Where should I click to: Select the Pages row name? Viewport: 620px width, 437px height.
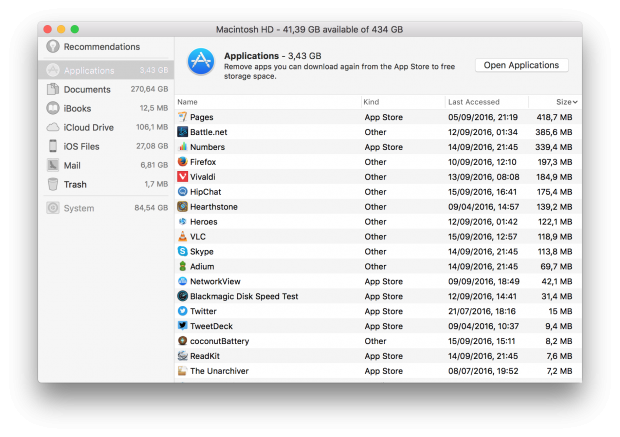click(x=202, y=117)
